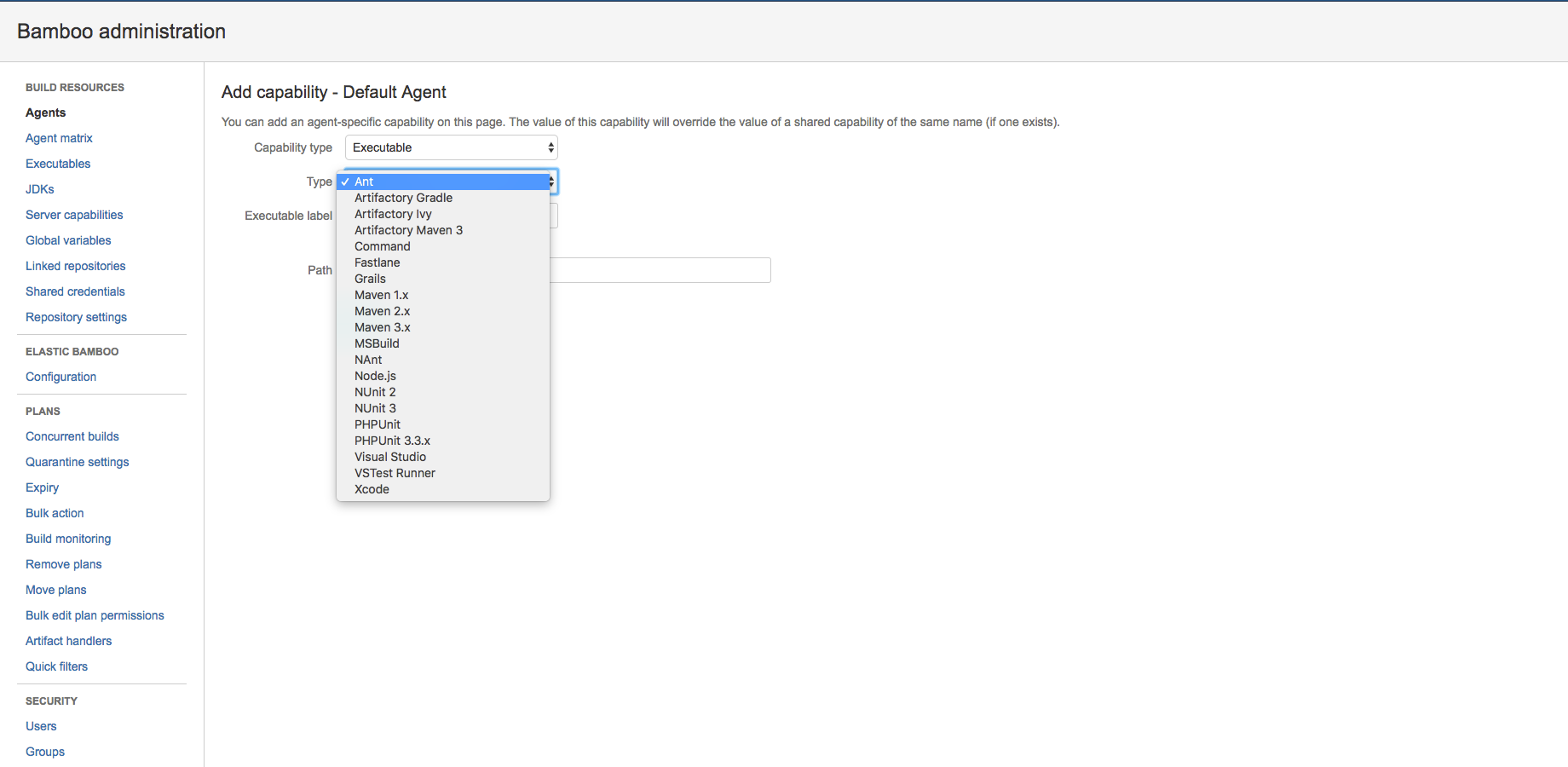Select NUnit 3 option

443,408
